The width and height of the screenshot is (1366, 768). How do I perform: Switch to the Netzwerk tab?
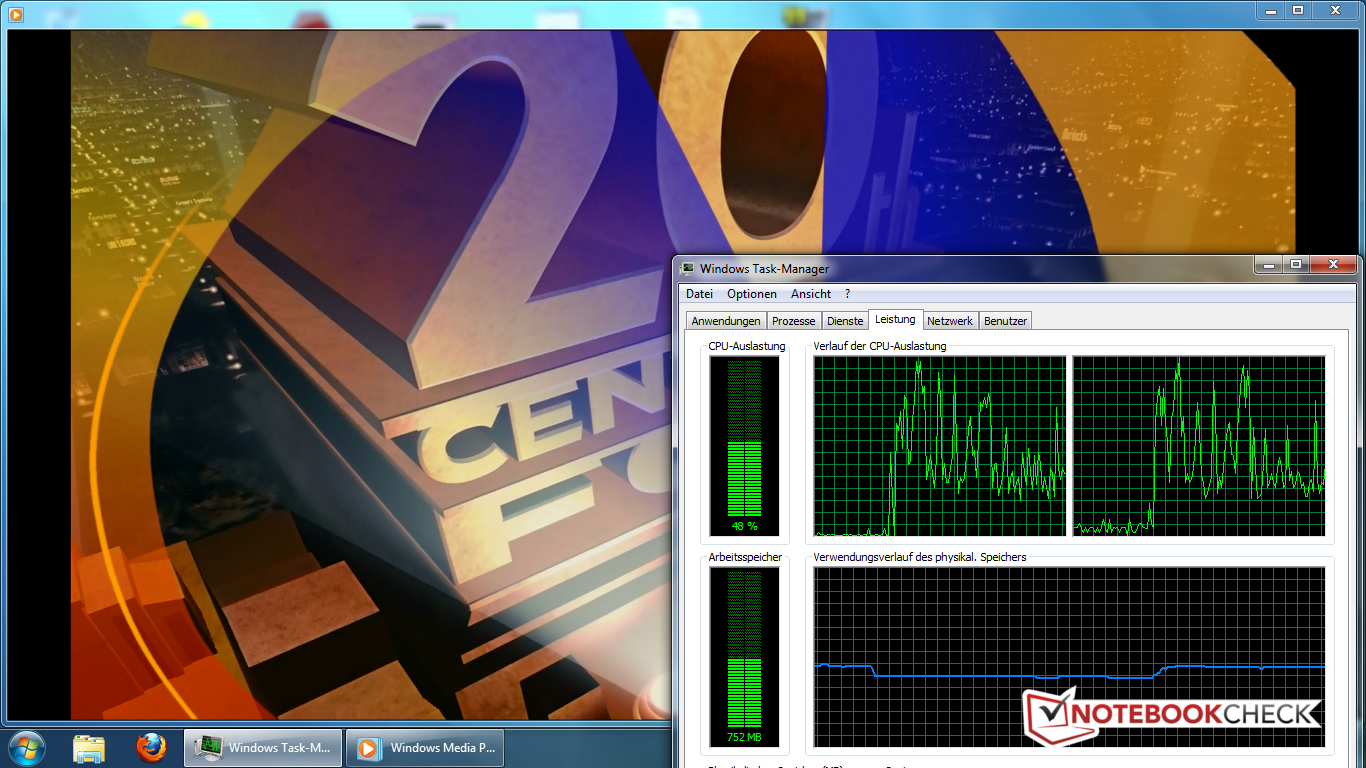[950, 321]
